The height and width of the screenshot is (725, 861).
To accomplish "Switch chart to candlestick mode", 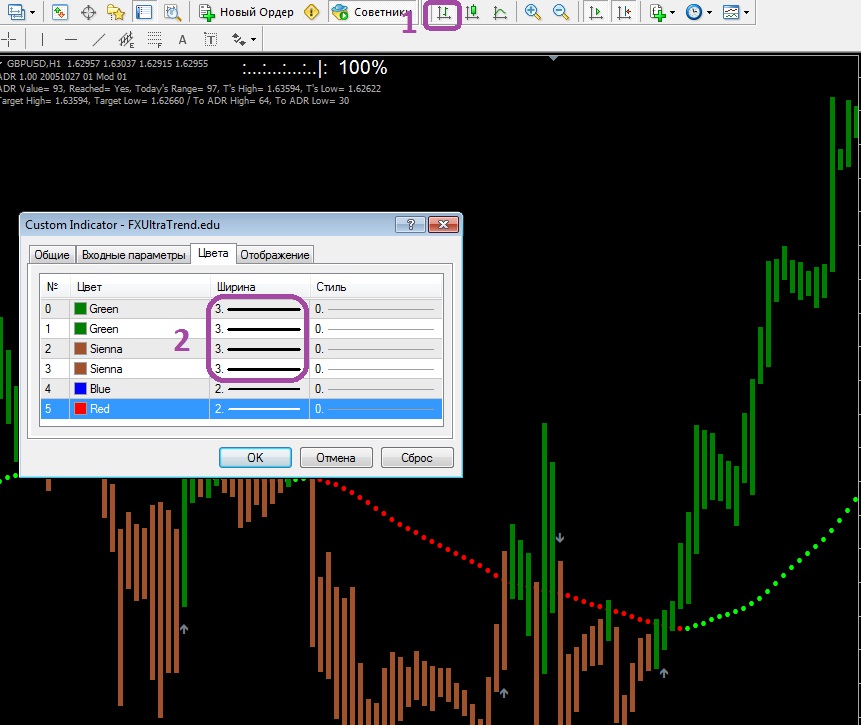I will (x=472, y=12).
